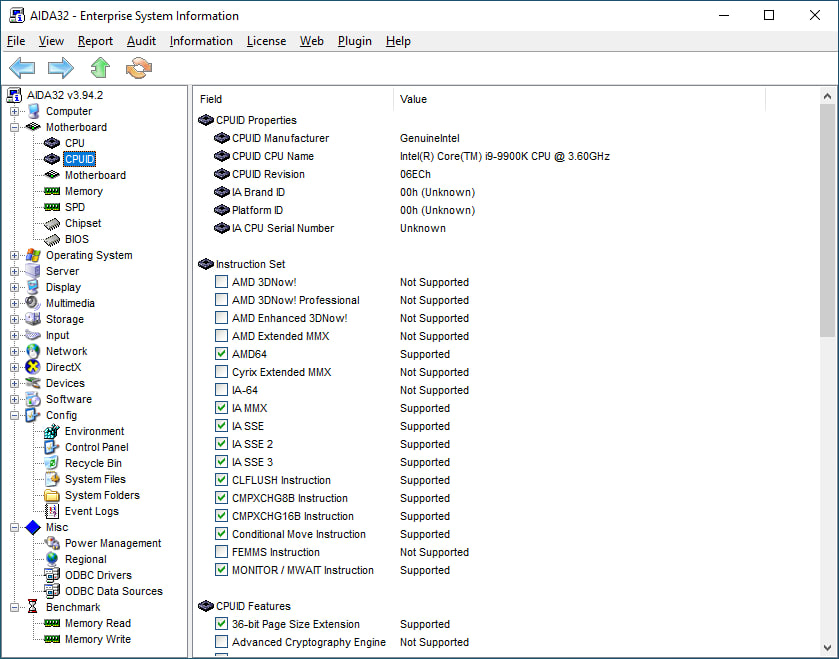Click the Forward arrow toolbar icon

click(x=60, y=68)
